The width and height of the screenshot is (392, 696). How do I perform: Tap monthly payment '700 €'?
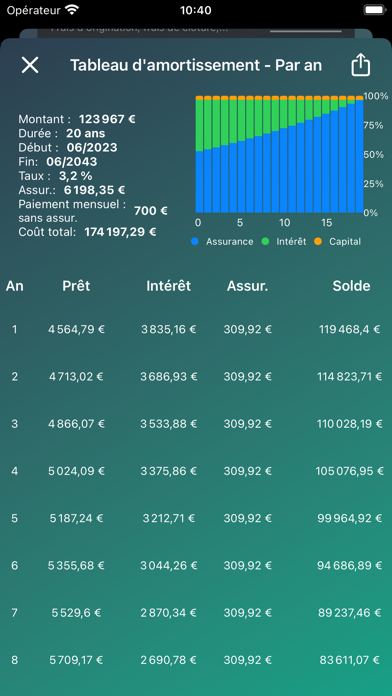150,211
